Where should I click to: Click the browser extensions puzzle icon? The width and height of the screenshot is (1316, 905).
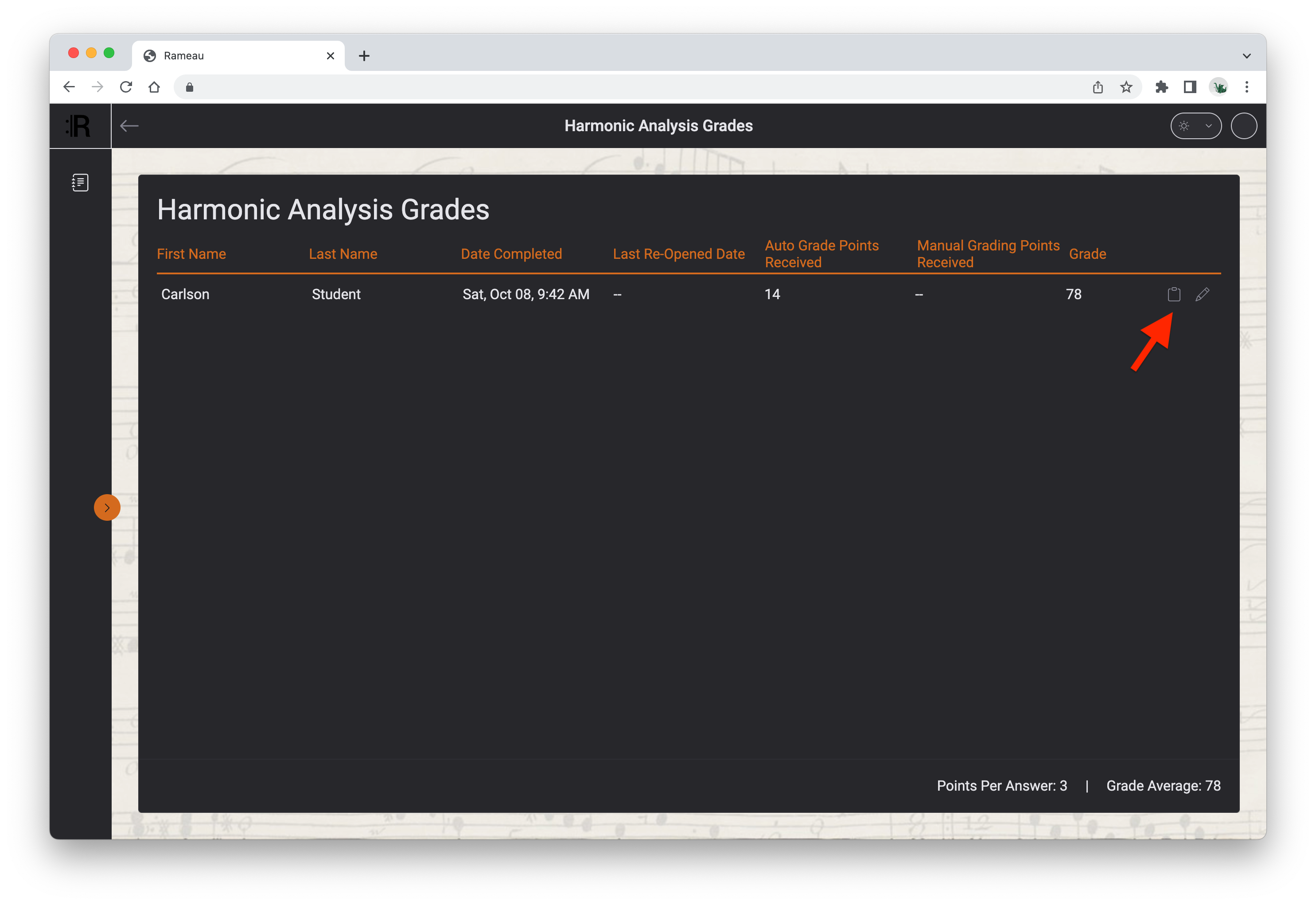[1161, 87]
